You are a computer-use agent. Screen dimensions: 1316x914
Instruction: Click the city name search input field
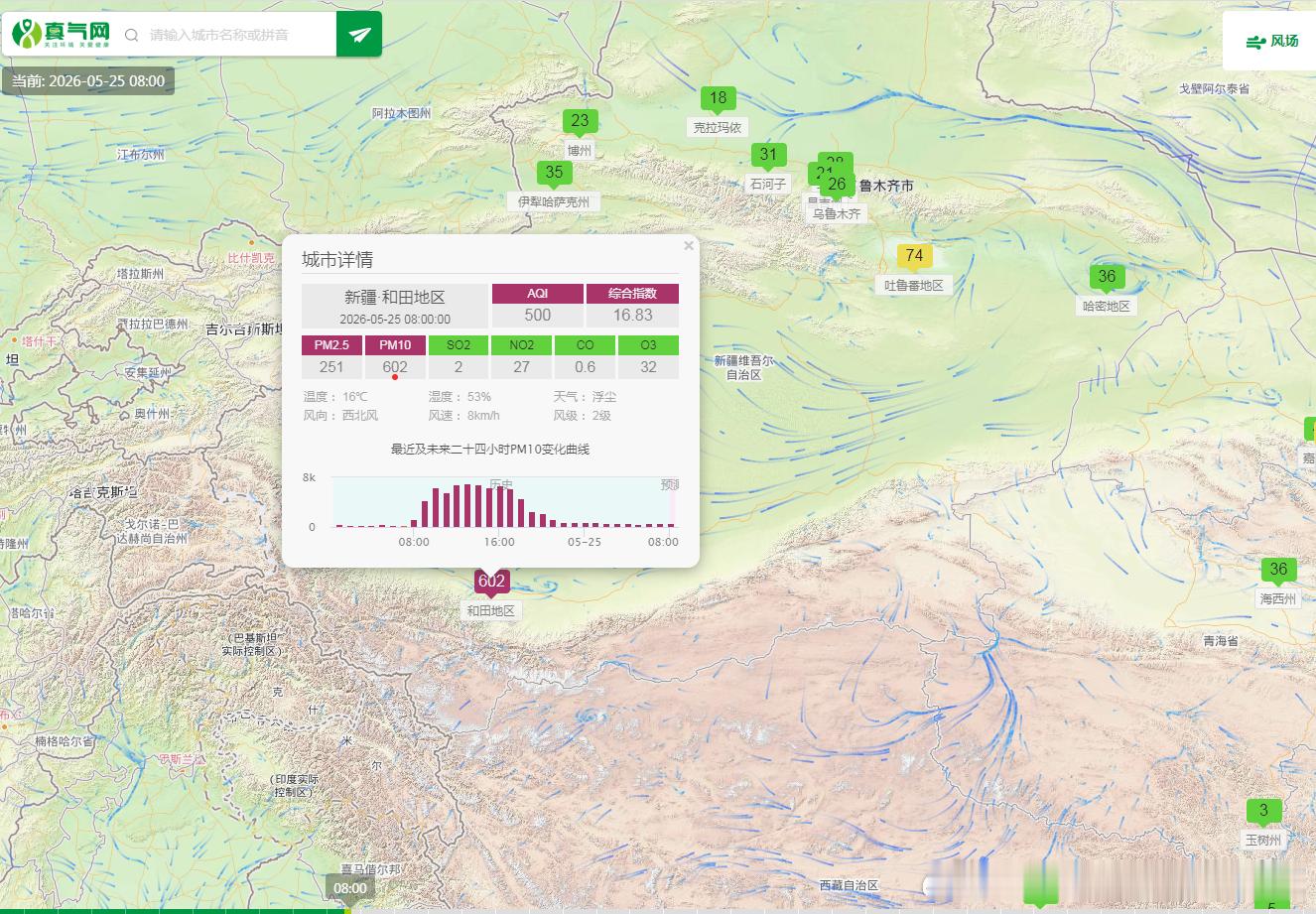[238, 35]
